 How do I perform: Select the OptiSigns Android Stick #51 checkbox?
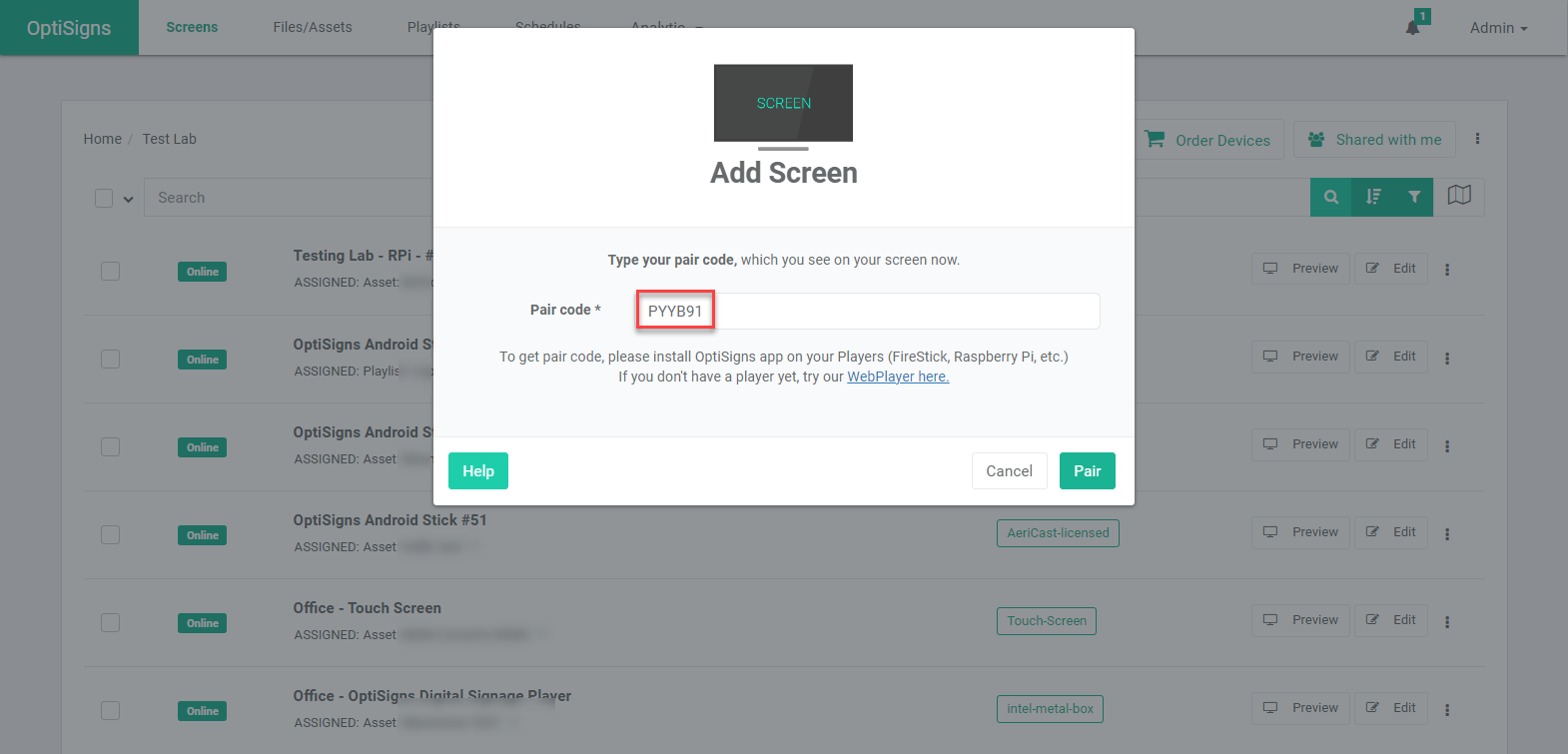pos(110,534)
